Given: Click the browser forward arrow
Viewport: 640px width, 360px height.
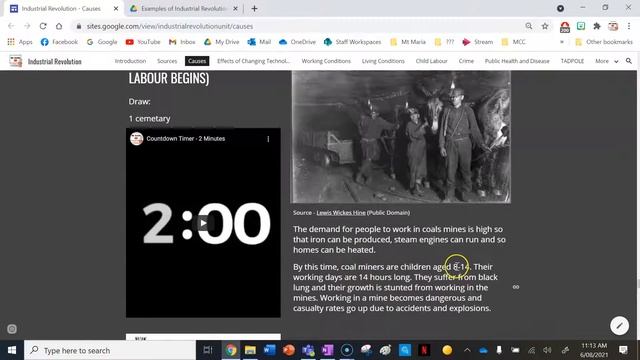Looking at the screenshot, I should point(27,26).
